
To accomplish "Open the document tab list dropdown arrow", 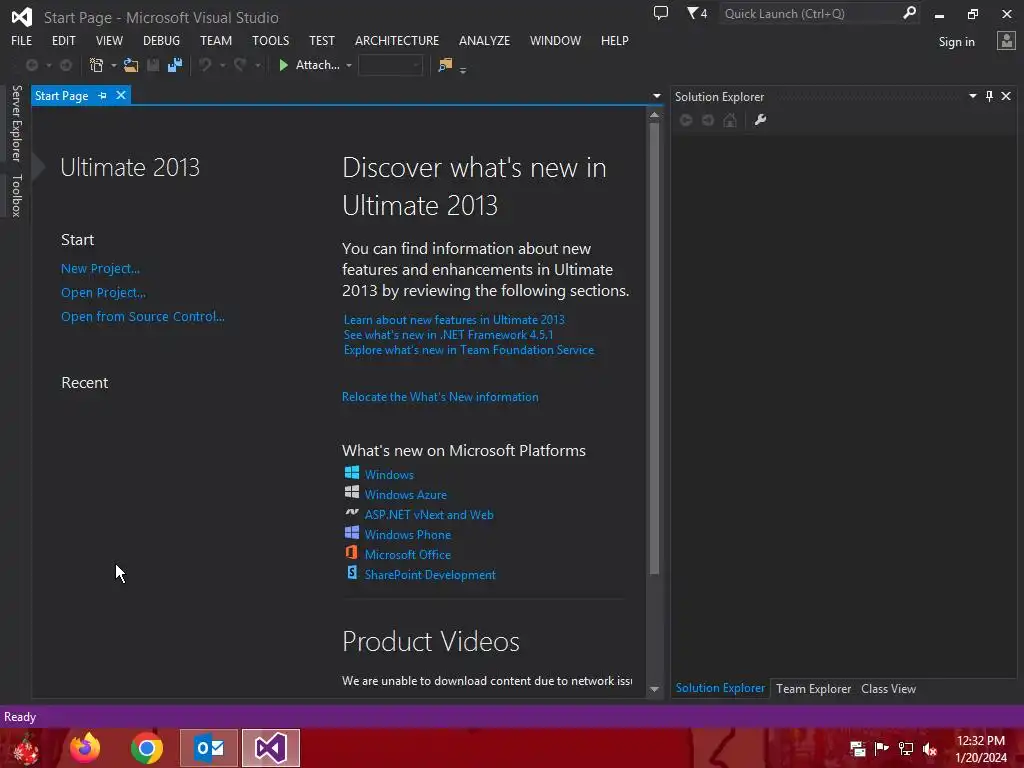I will (656, 96).
